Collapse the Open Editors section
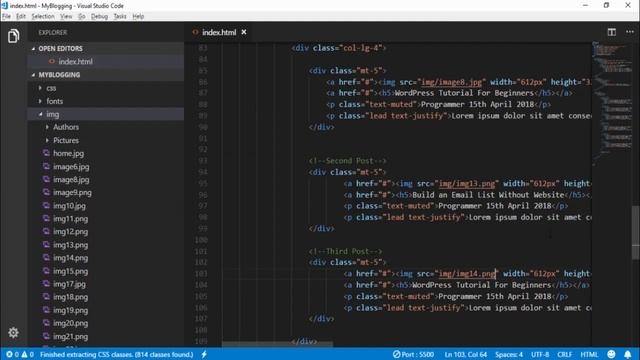 (105, 49)
